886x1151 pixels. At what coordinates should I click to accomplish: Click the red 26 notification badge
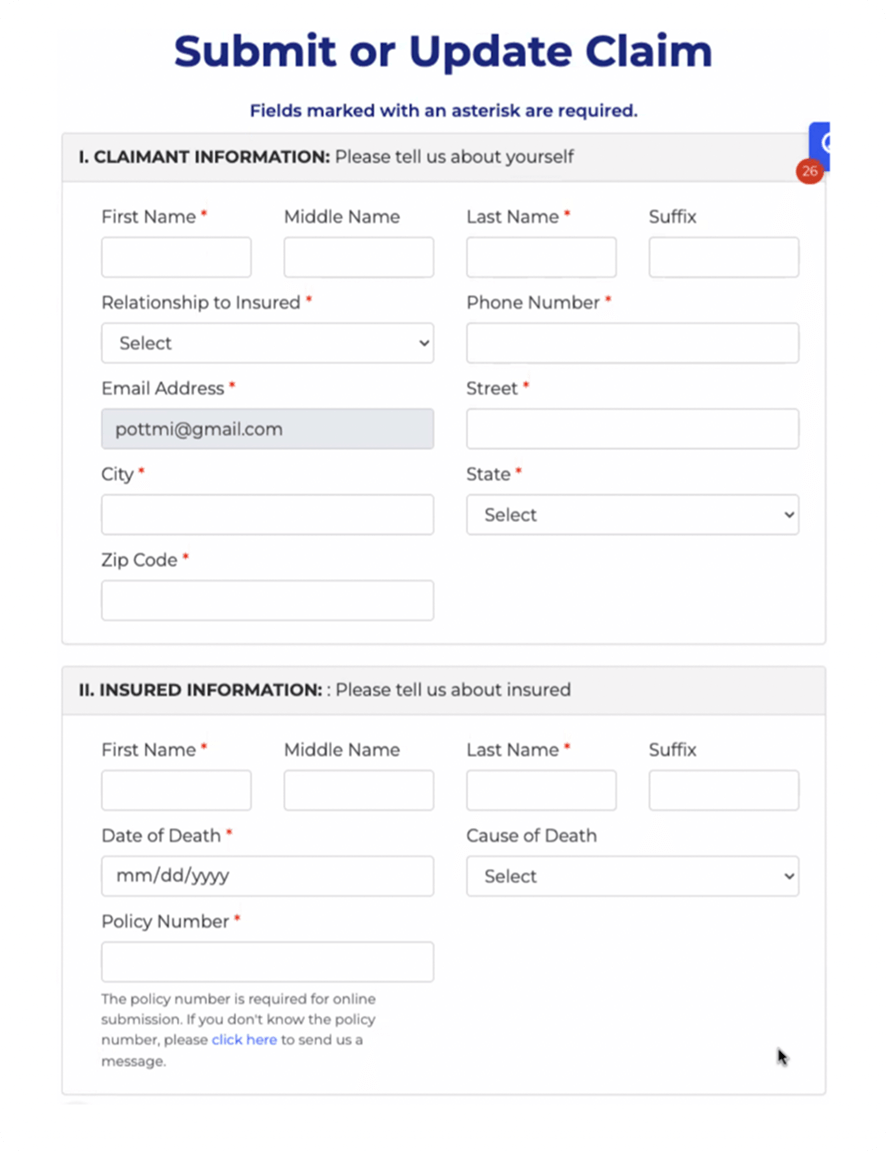[810, 172]
